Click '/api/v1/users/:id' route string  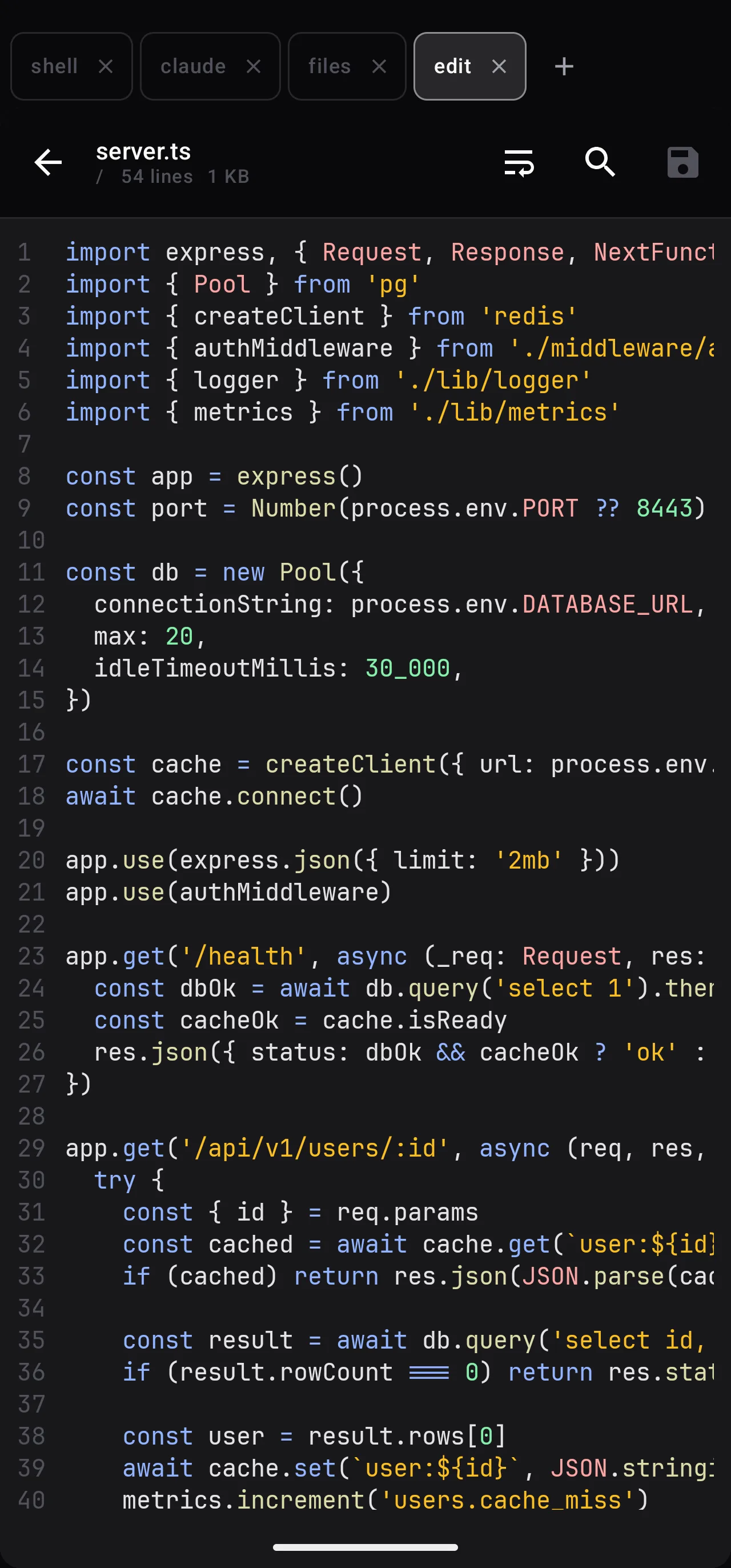point(315,1149)
